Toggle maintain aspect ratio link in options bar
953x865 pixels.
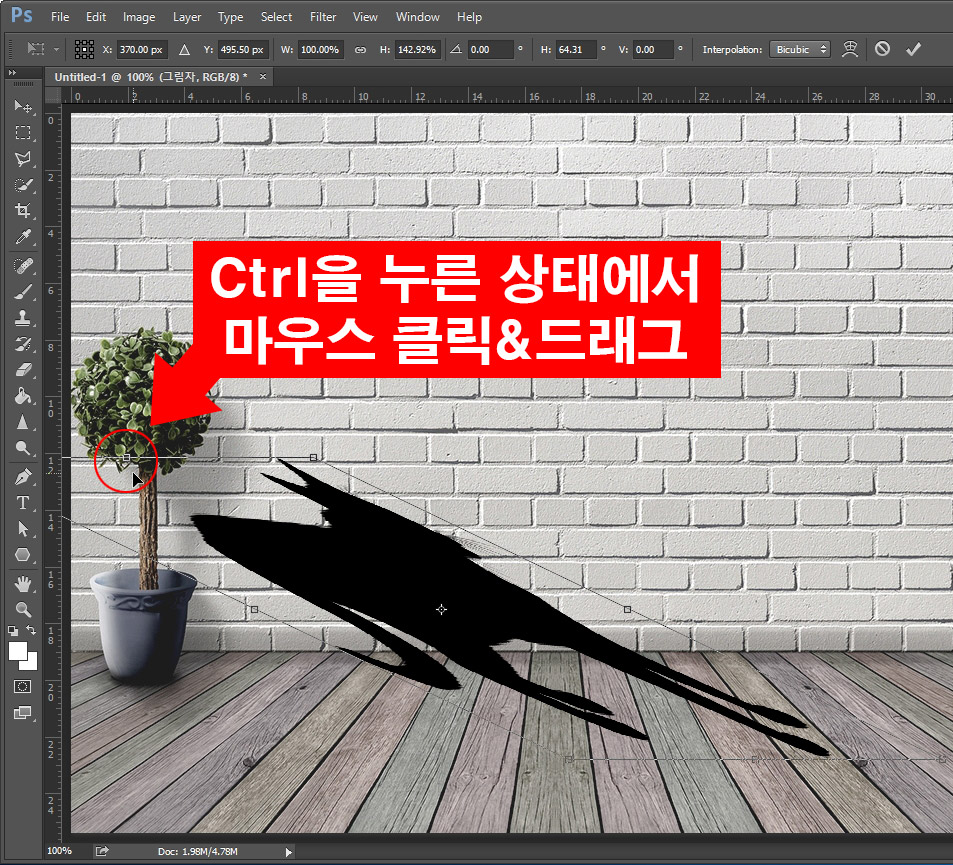click(359, 48)
